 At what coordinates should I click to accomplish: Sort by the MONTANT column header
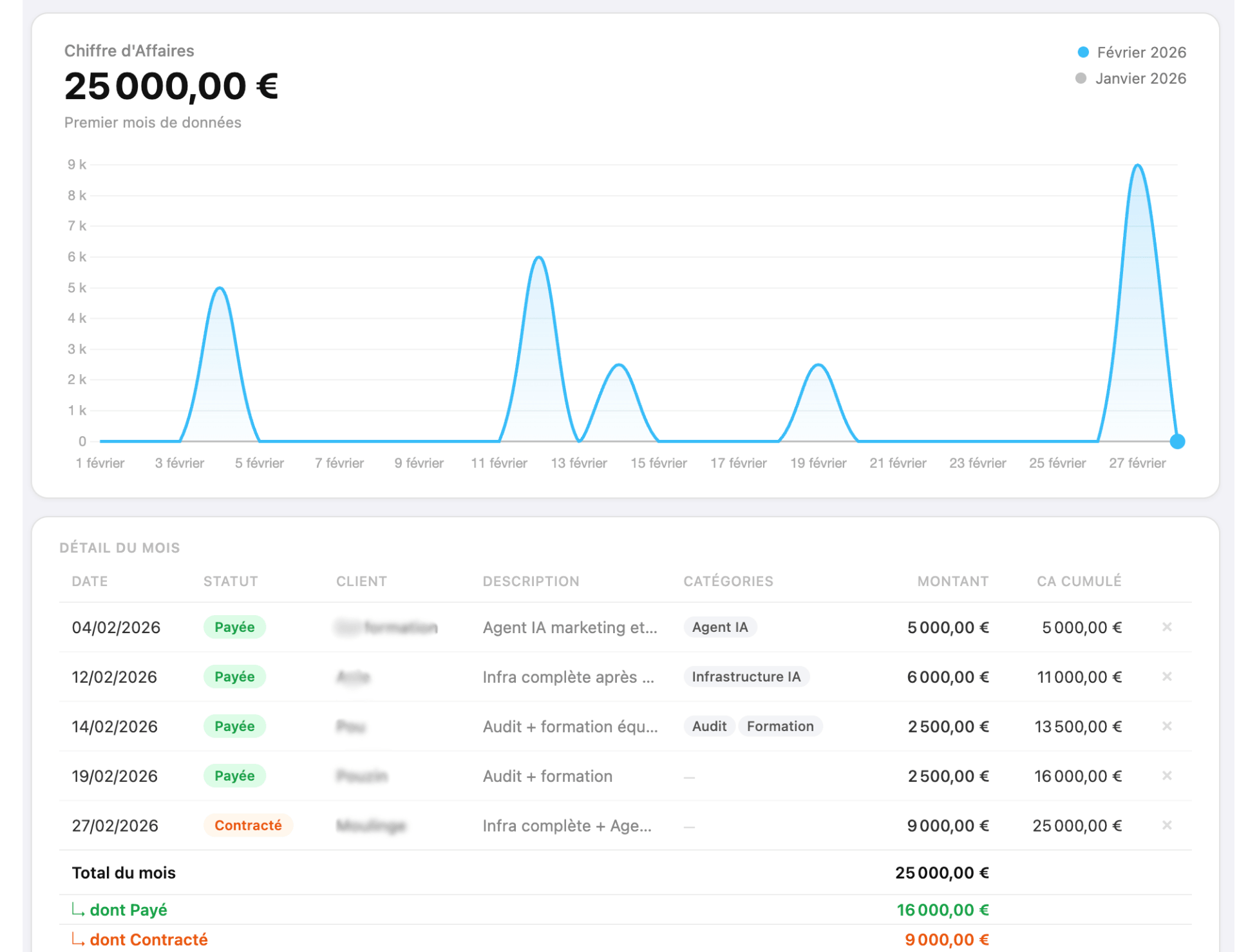[x=952, y=581]
